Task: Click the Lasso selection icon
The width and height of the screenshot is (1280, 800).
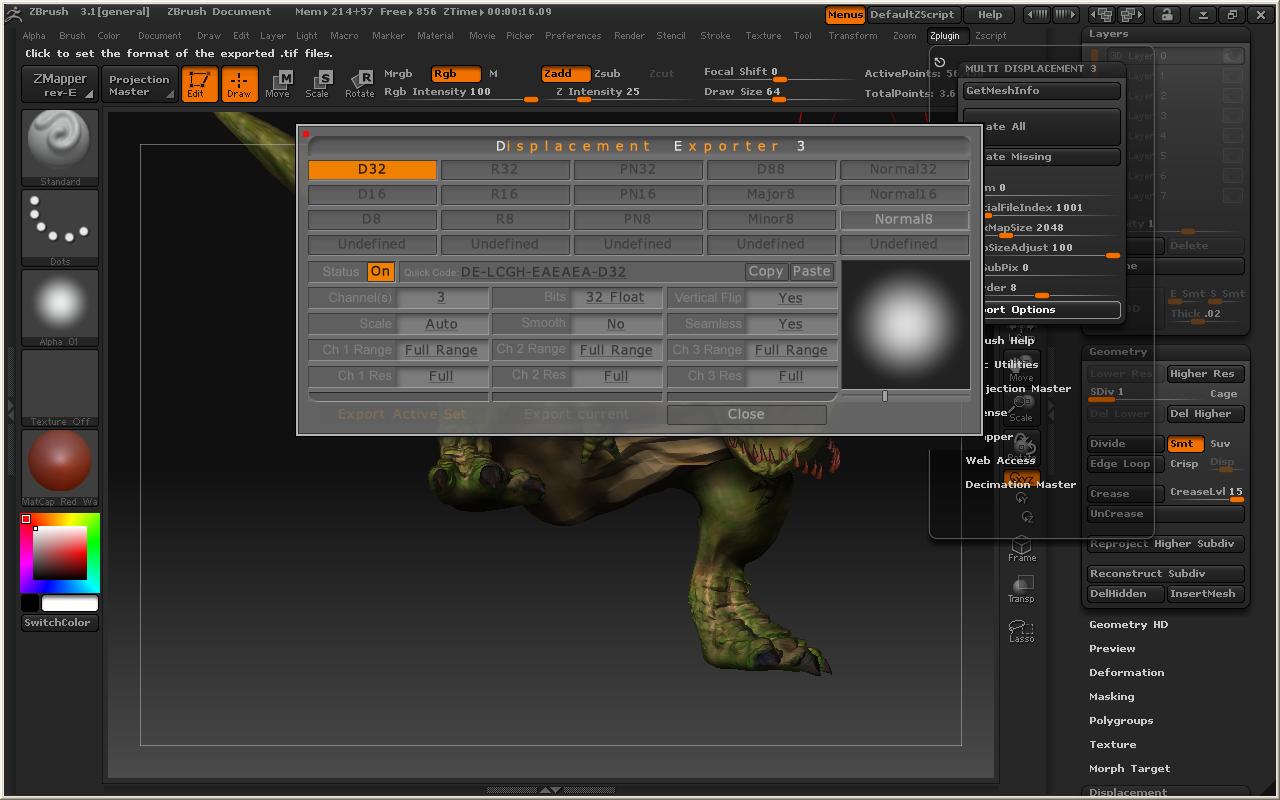Action: pos(1021,630)
